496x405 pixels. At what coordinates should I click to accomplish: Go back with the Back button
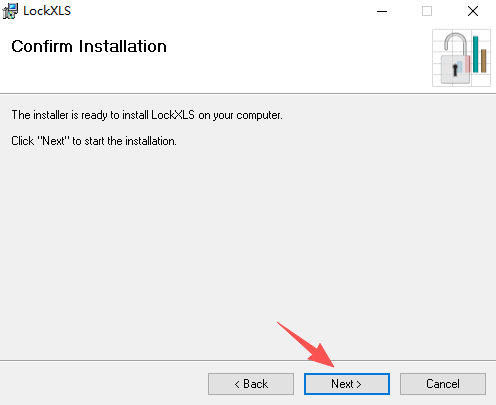(x=251, y=384)
